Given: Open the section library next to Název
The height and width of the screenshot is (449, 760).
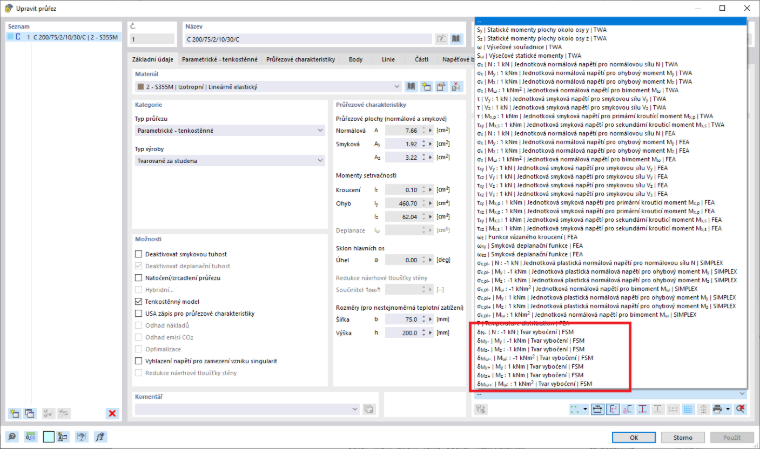Looking at the screenshot, I should tap(456, 39).
